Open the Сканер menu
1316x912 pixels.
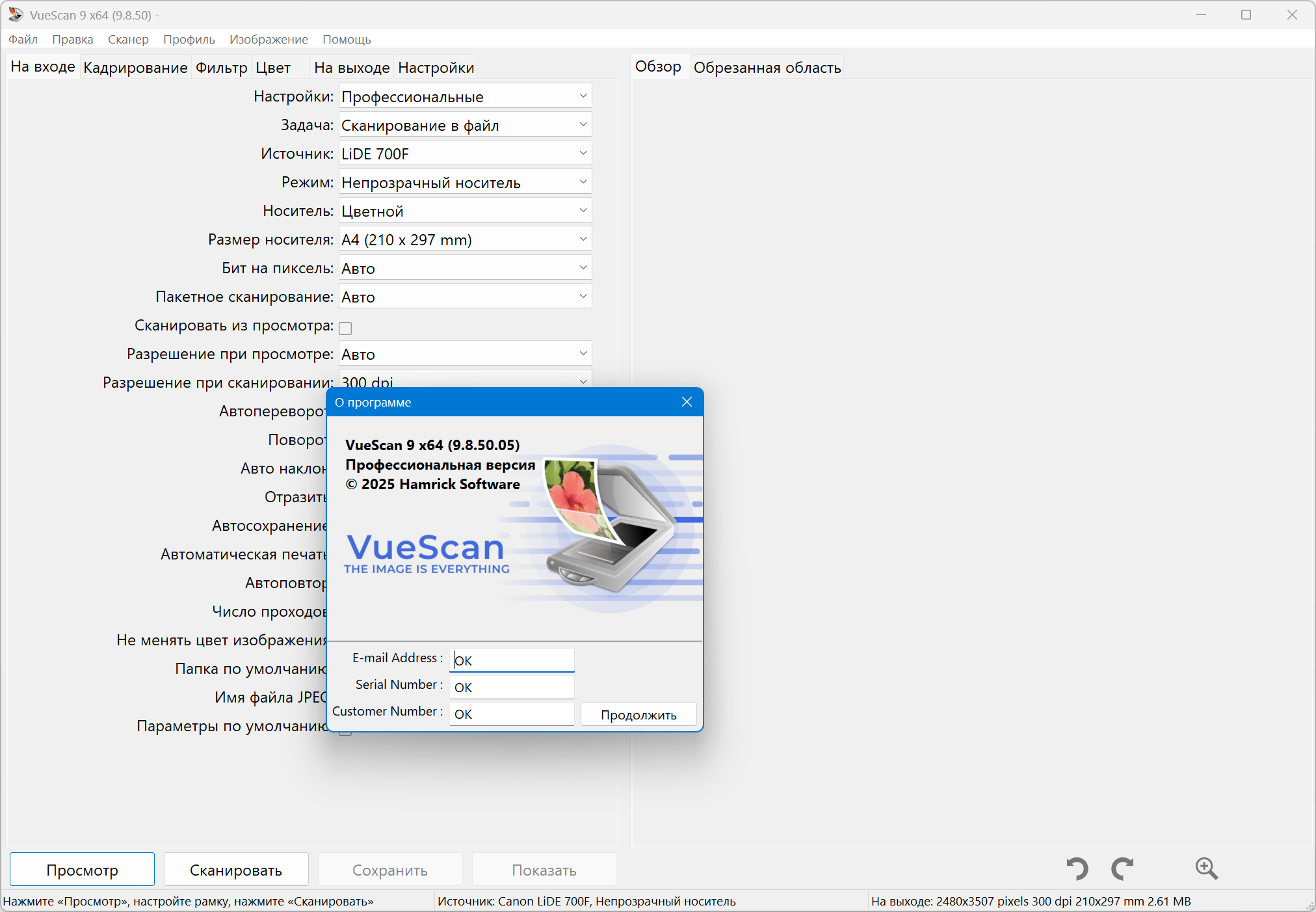tap(128, 39)
